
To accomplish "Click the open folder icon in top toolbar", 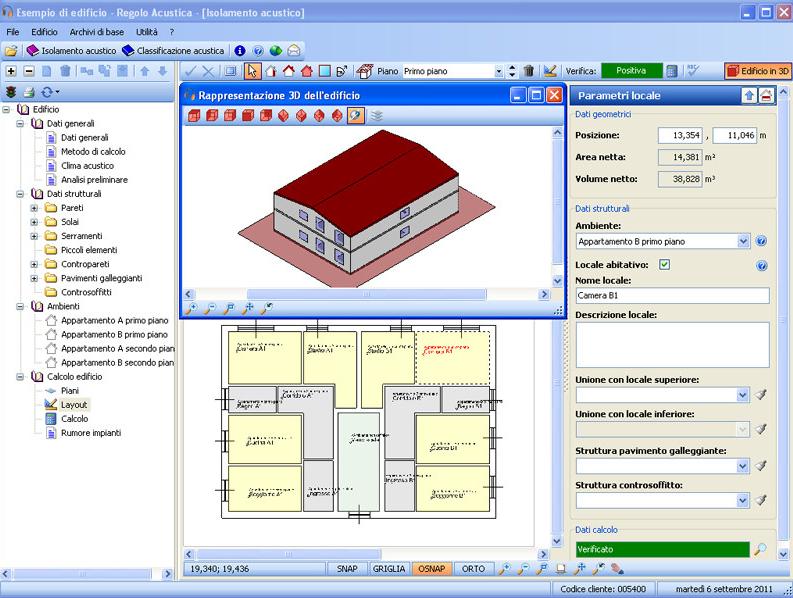I will coord(11,50).
